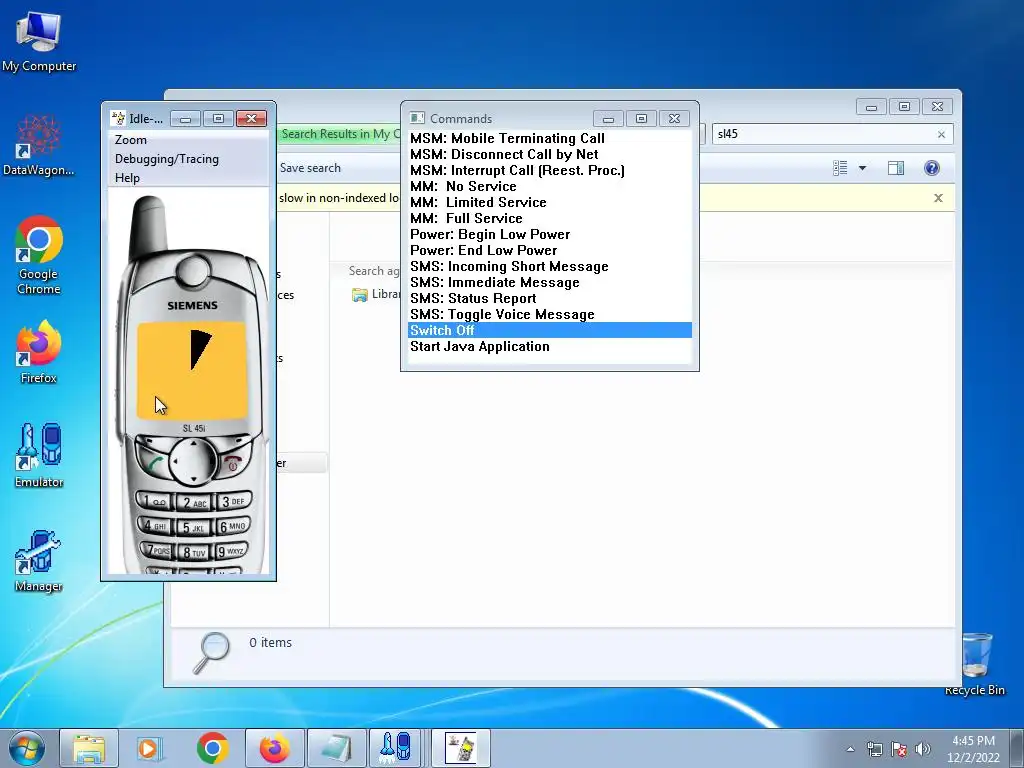Dismiss the yellow information bar
This screenshot has height=768, width=1024.
point(938,197)
